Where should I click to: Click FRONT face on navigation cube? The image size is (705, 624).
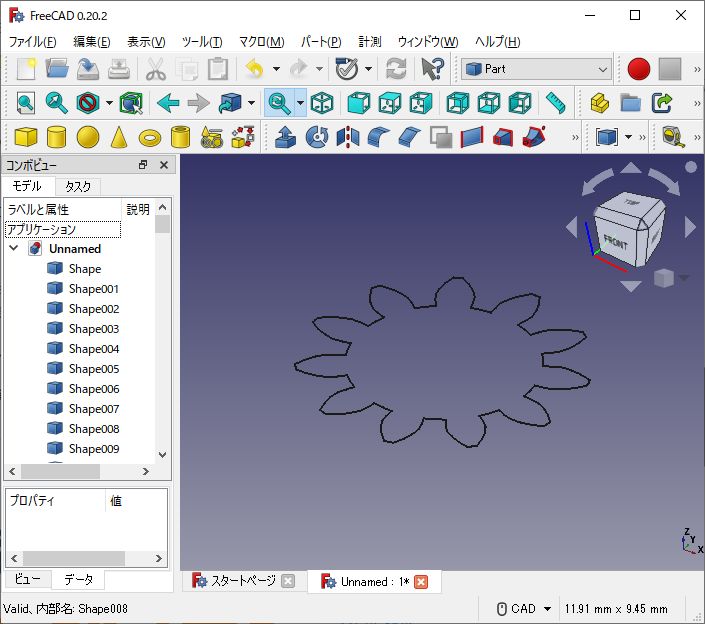(x=615, y=243)
